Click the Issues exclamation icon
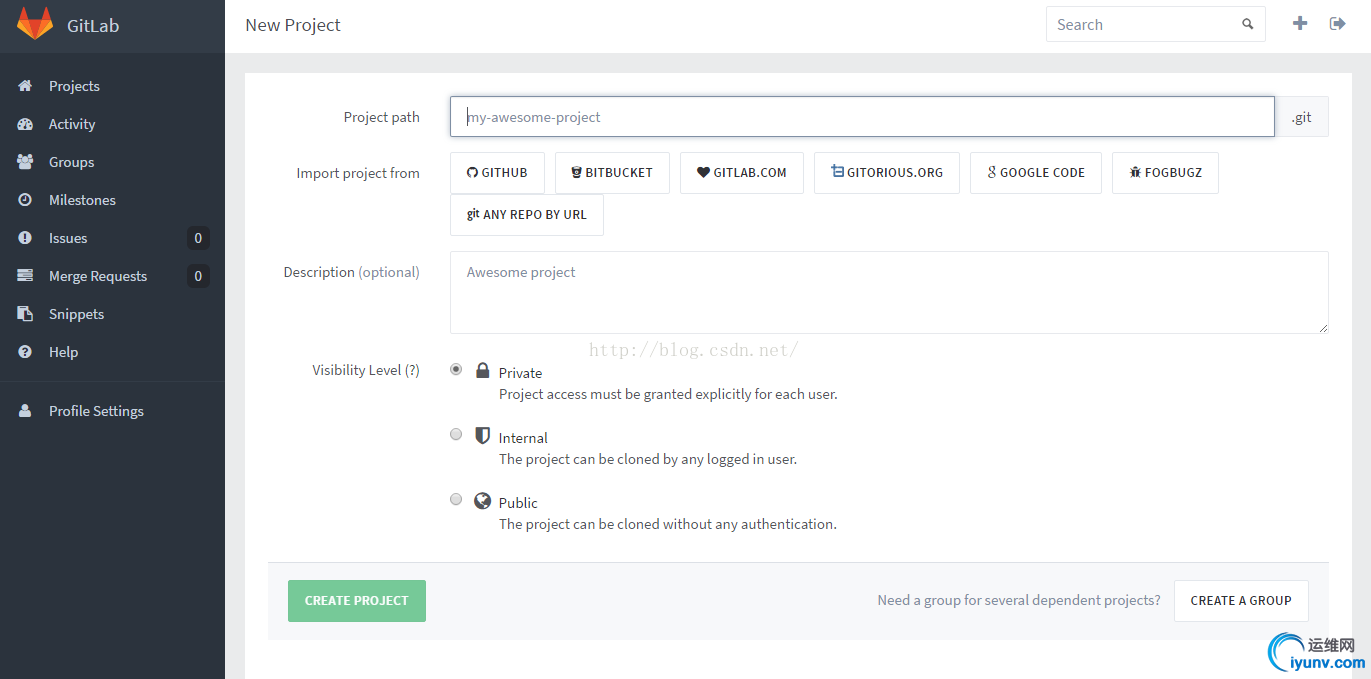The width and height of the screenshot is (1371, 679). [26, 238]
